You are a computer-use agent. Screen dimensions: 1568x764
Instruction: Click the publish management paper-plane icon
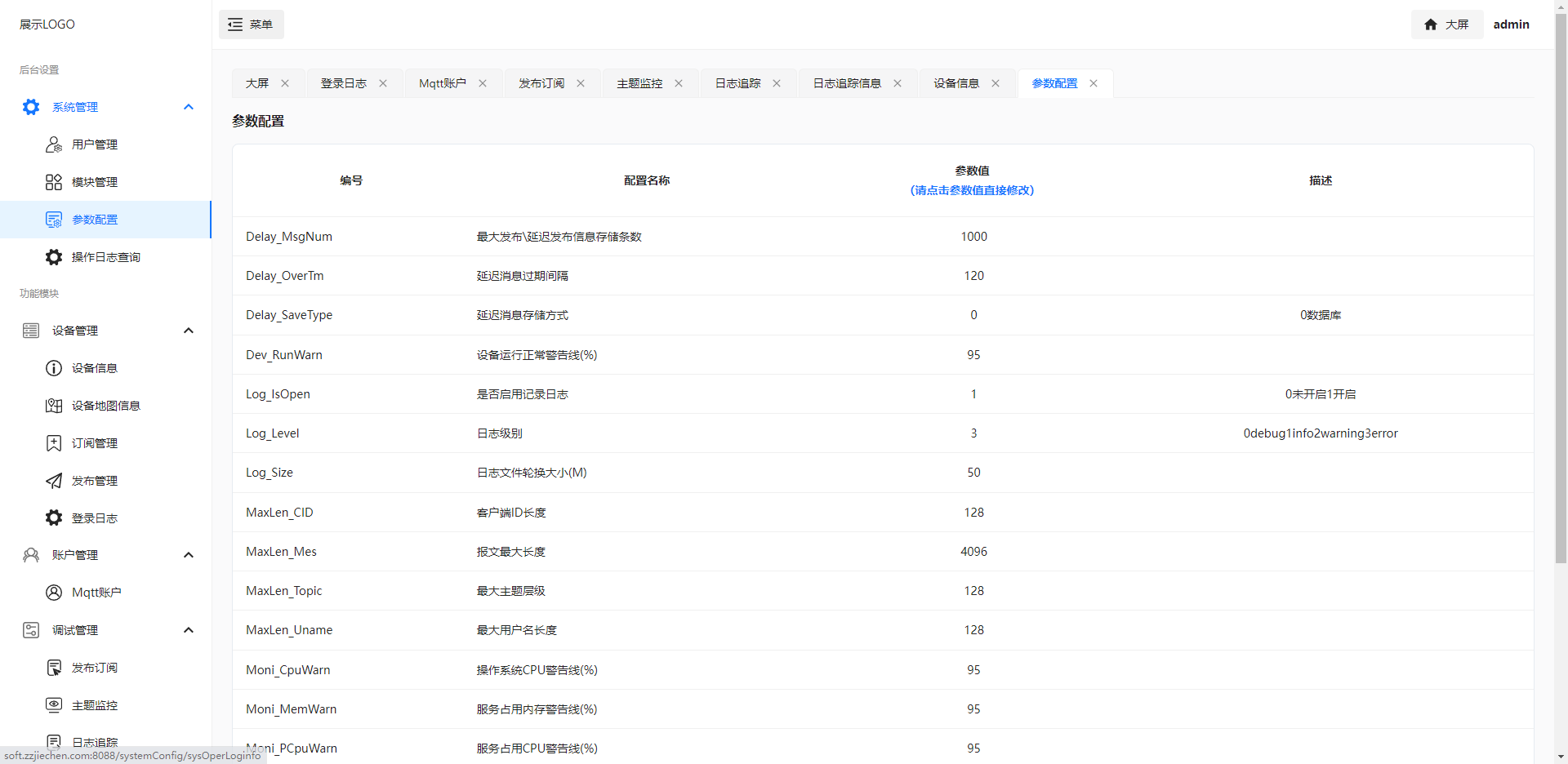[54, 481]
